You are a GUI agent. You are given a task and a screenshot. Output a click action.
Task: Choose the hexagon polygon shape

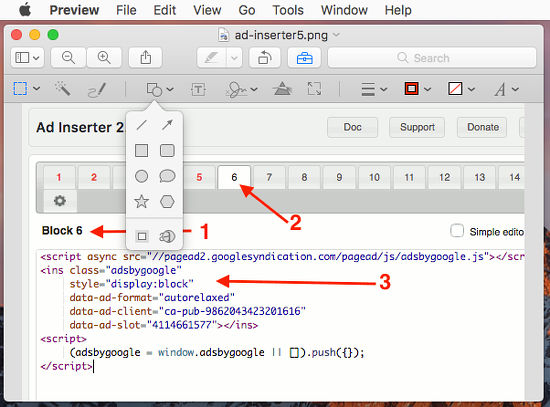tap(167, 202)
